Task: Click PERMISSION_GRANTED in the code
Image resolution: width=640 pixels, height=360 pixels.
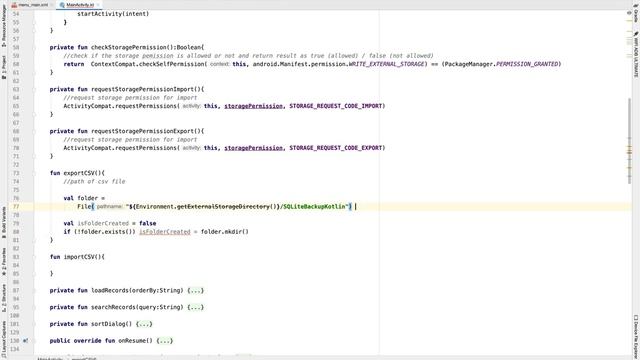Action: point(527,64)
